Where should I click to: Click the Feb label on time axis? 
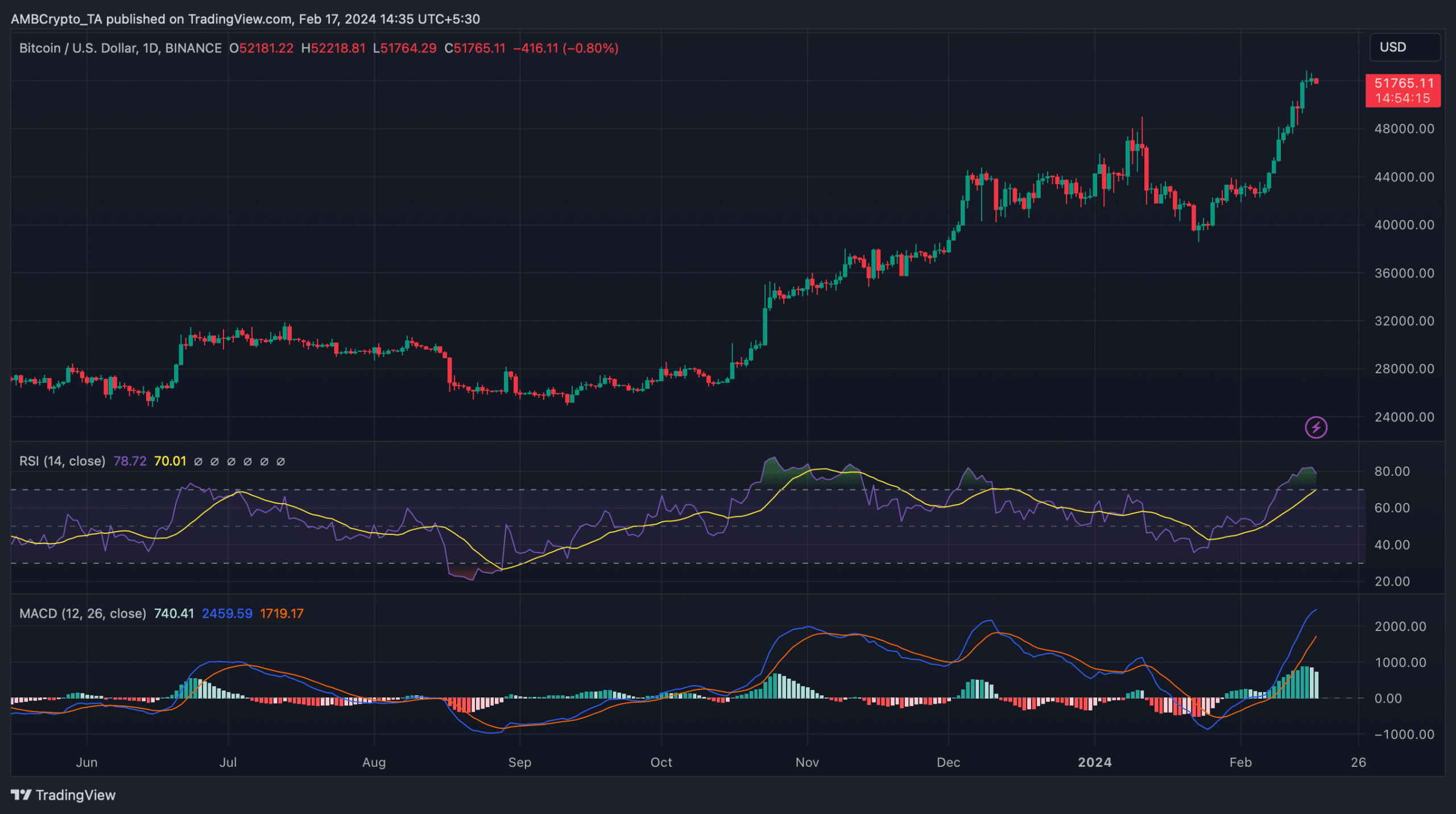coord(1240,762)
